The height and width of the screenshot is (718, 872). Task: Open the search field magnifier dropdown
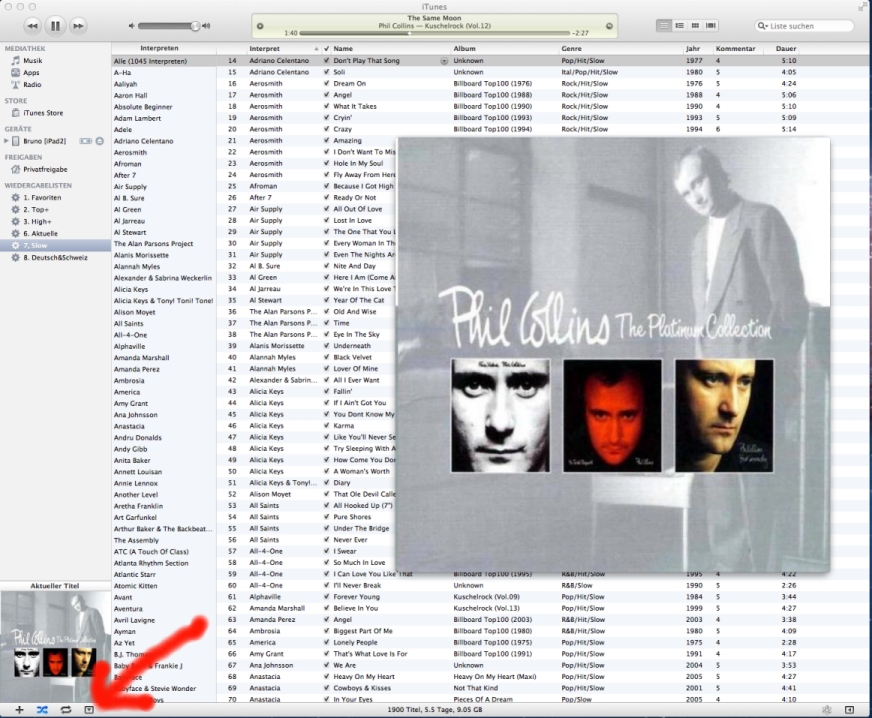764,26
